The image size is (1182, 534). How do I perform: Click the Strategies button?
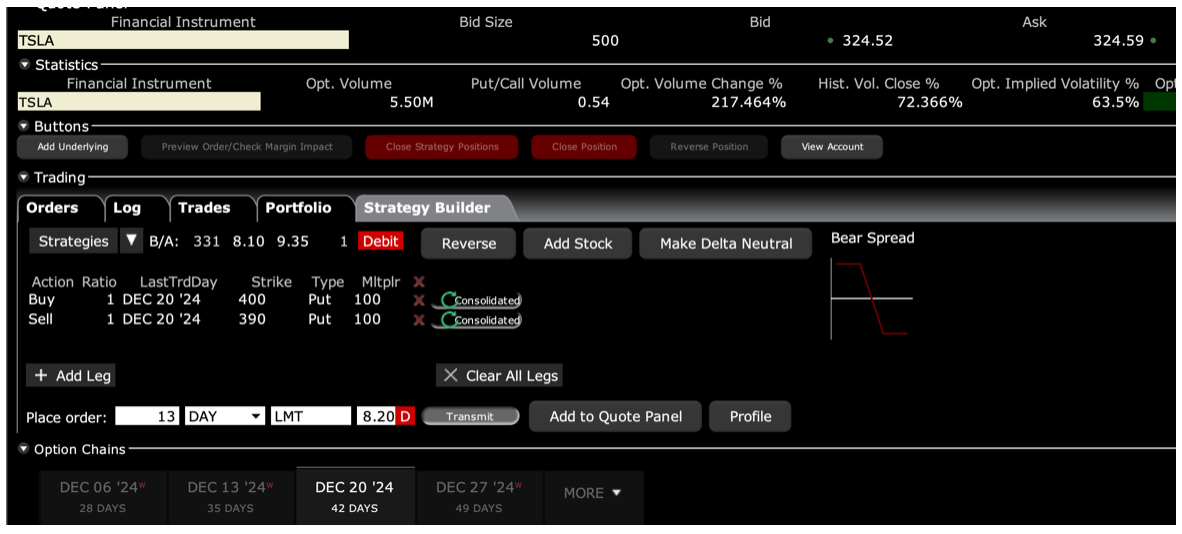(74, 241)
